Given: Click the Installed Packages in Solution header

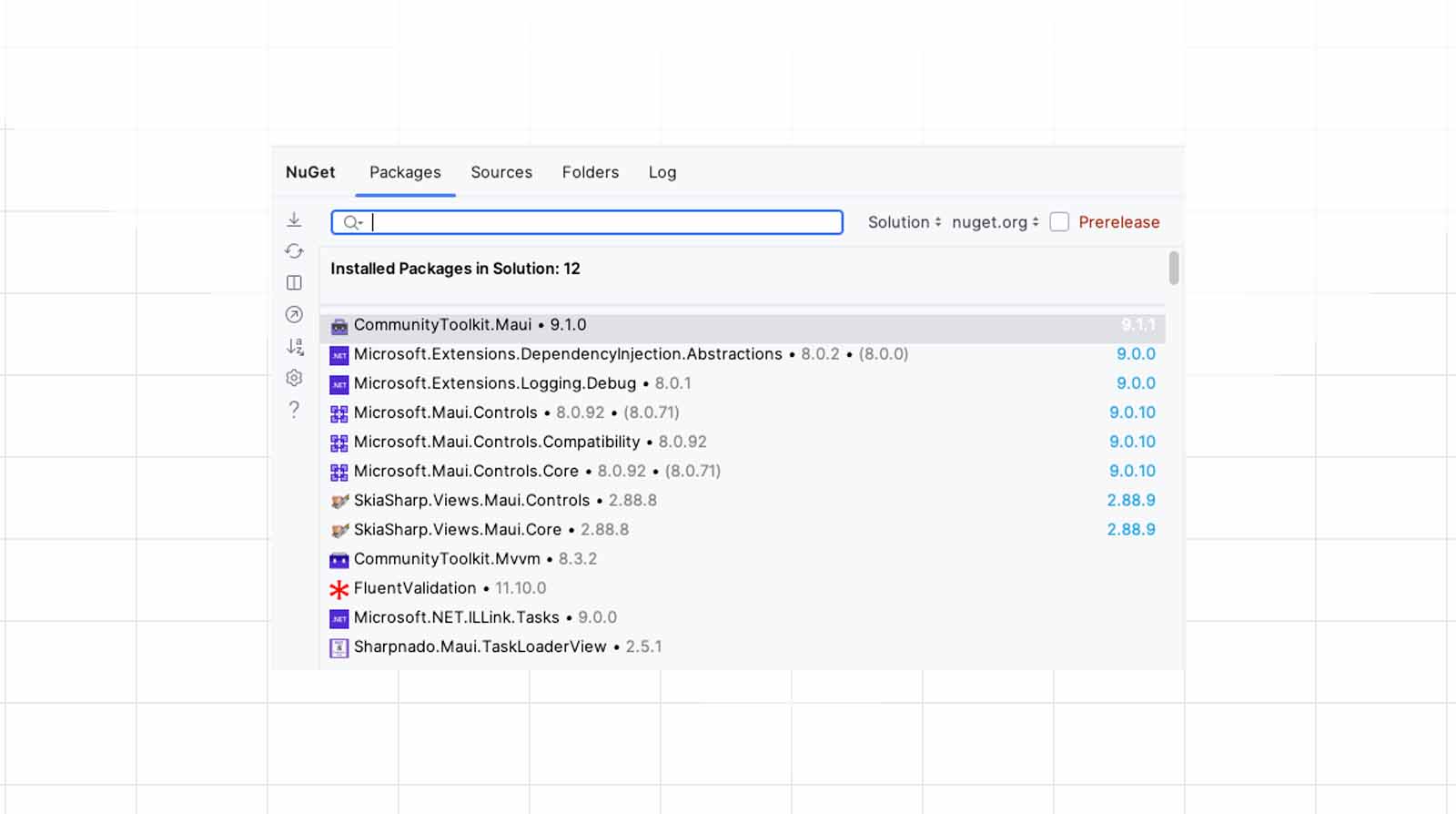Looking at the screenshot, I should [x=455, y=269].
